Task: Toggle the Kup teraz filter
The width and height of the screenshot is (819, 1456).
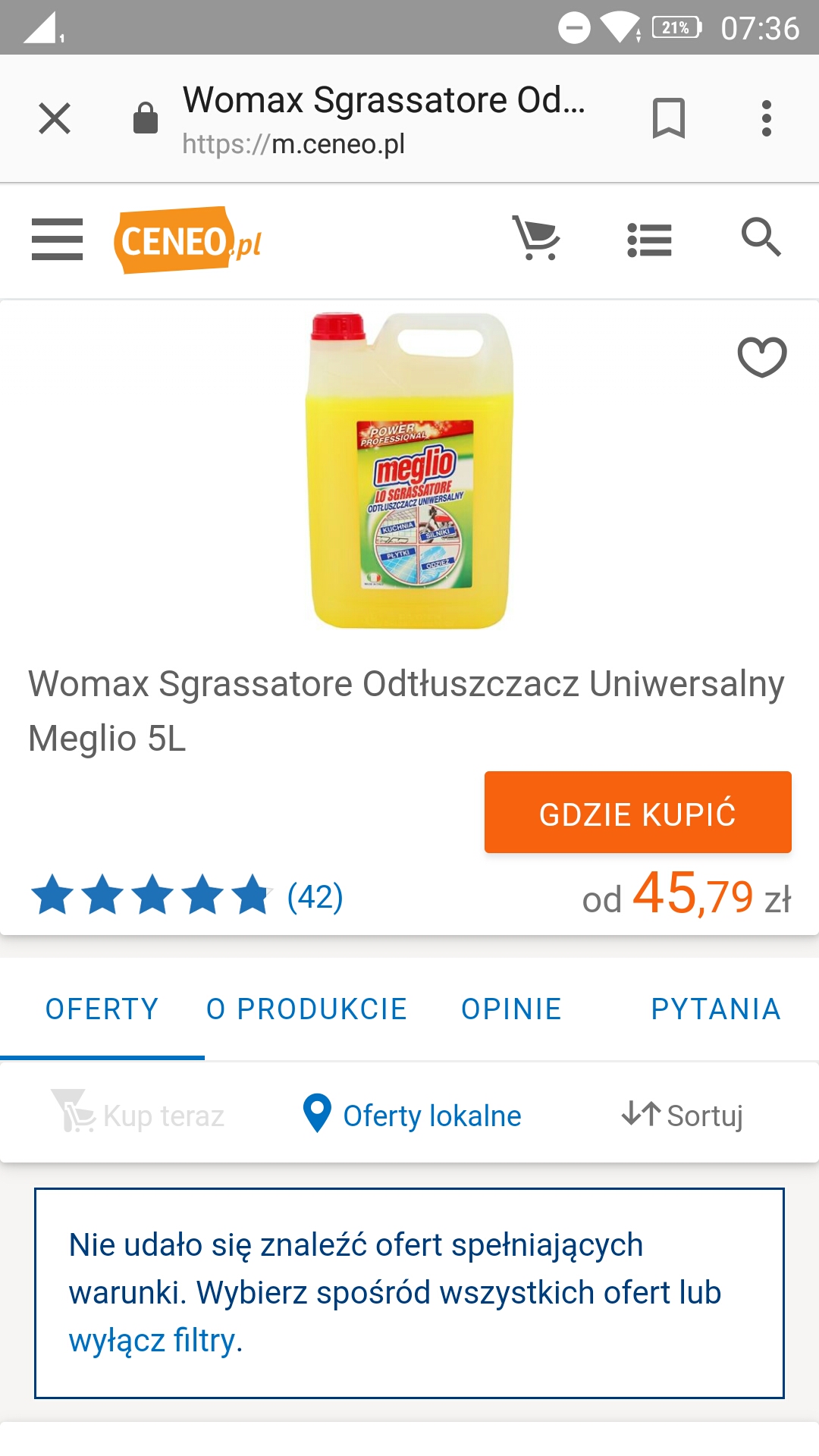Action: (137, 1113)
